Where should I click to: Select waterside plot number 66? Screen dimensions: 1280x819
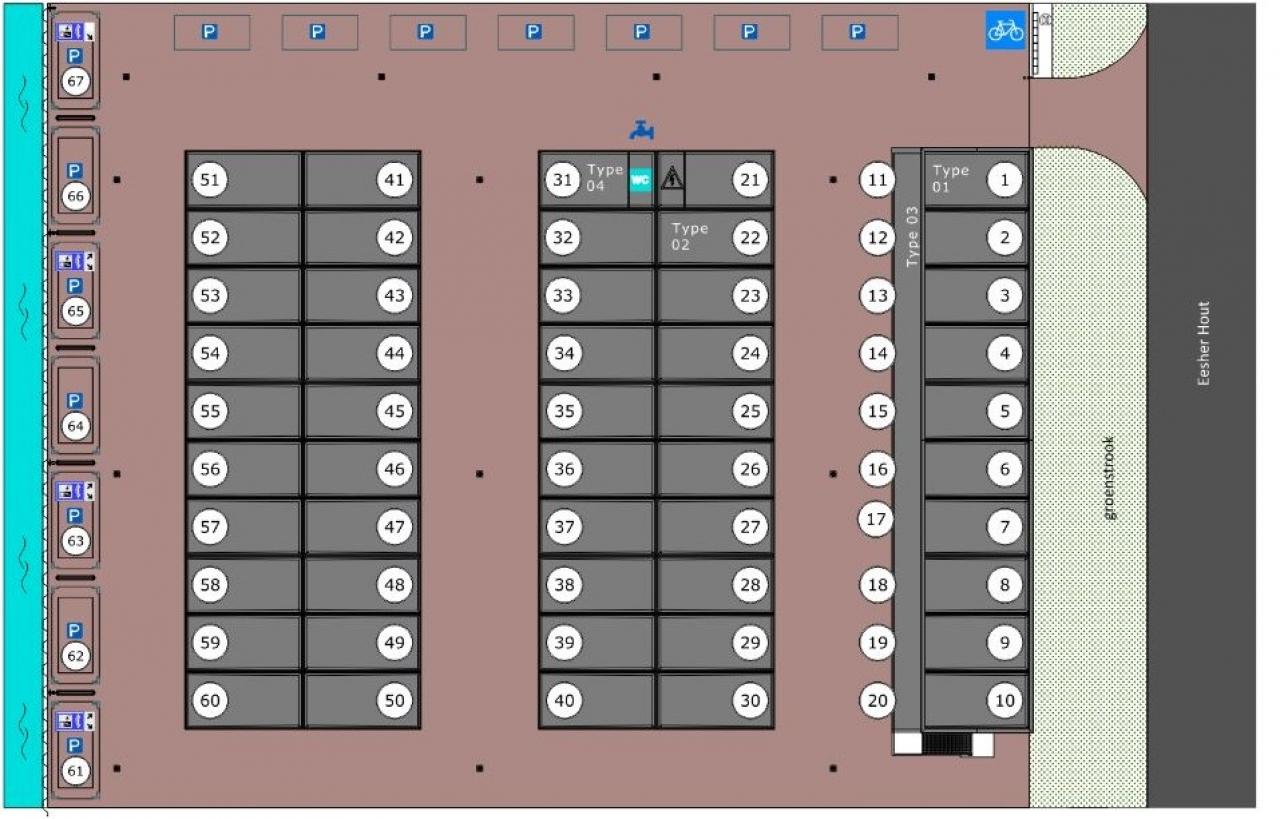click(75, 196)
